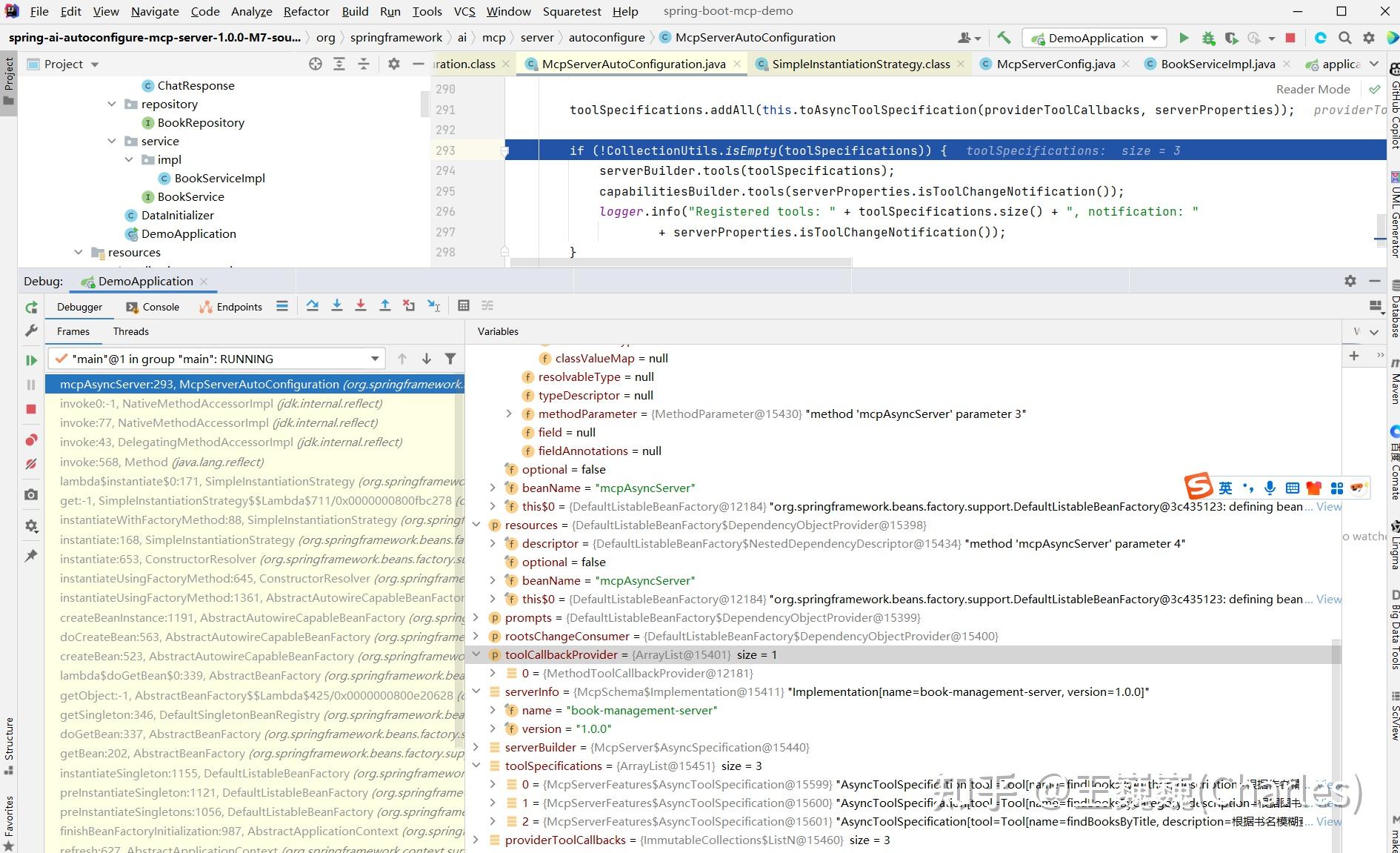Toggle Reader Mode in the editor

pos(1313,89)
